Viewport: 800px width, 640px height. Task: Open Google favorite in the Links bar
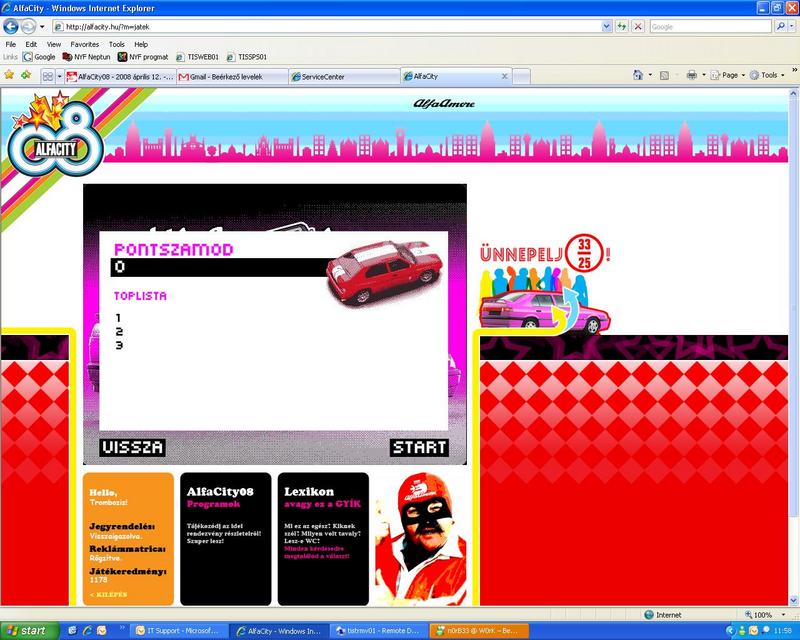tap(39, 57)
